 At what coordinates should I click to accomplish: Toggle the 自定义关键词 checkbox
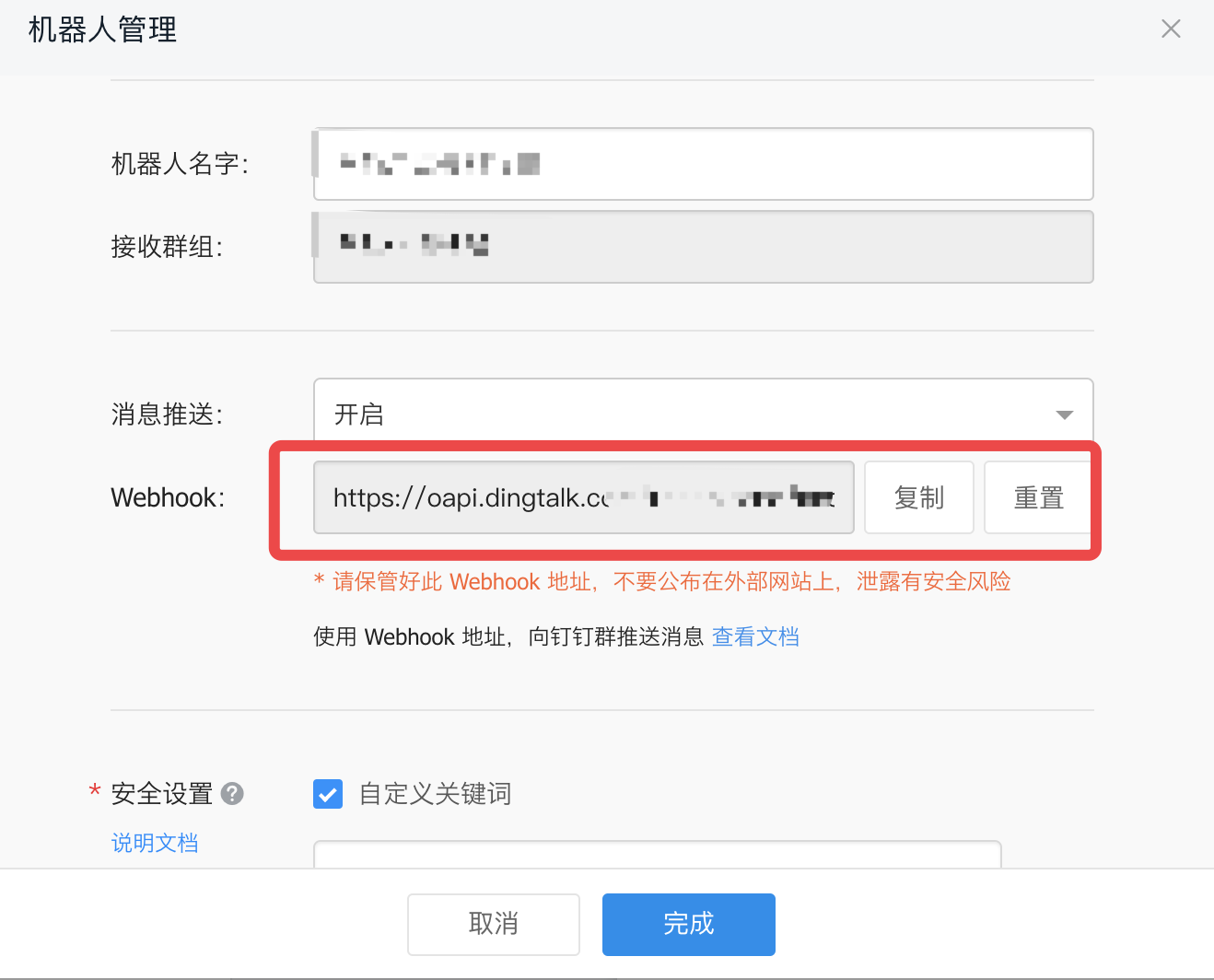coord(328,793)
